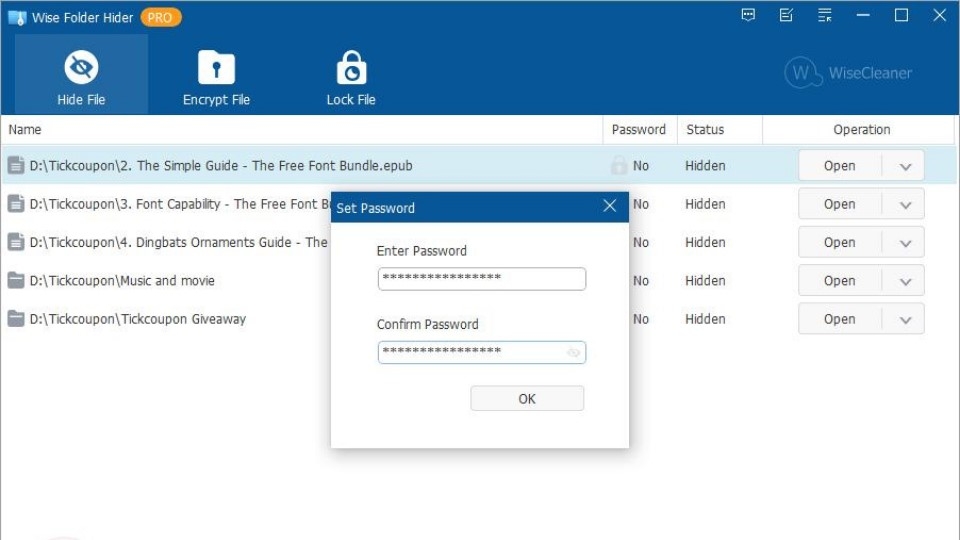
Task: Open the feedback chat icon in title bar
Action: [748, 15]
